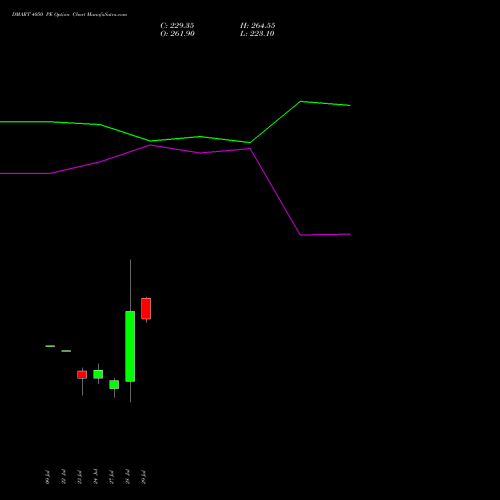
Task: Click the opening price value O: 261.90
Action: click(177, 34)
